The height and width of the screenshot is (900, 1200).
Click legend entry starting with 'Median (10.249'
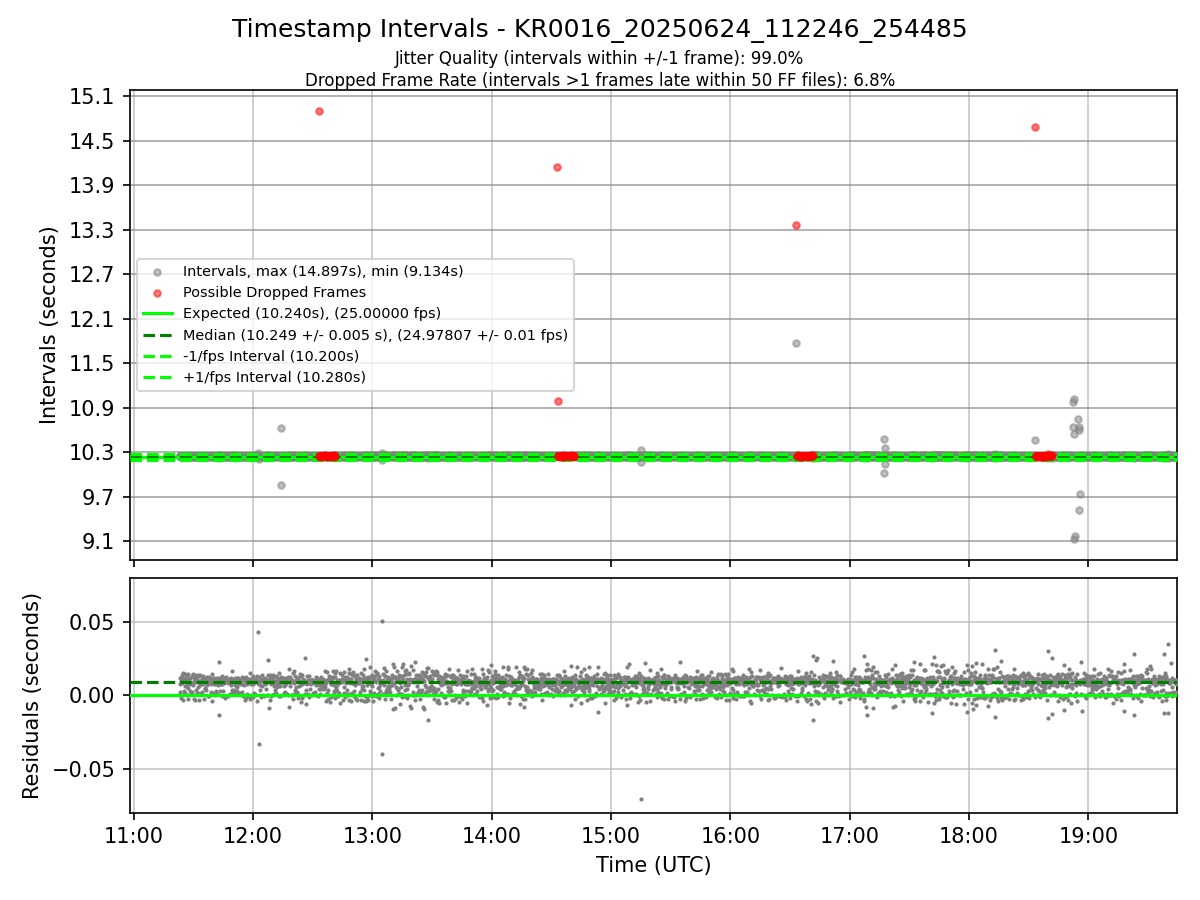[375, 335]
